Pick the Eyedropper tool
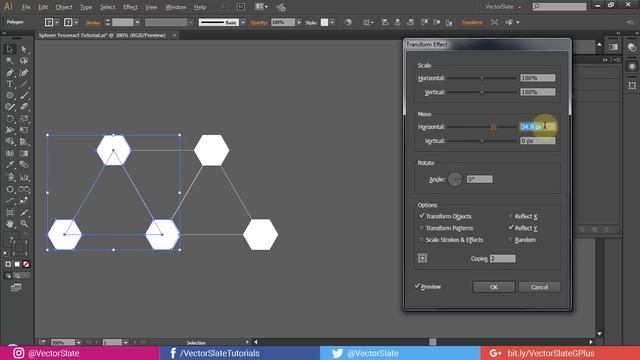This screenshot has width=640, height=360. point(10,165)
